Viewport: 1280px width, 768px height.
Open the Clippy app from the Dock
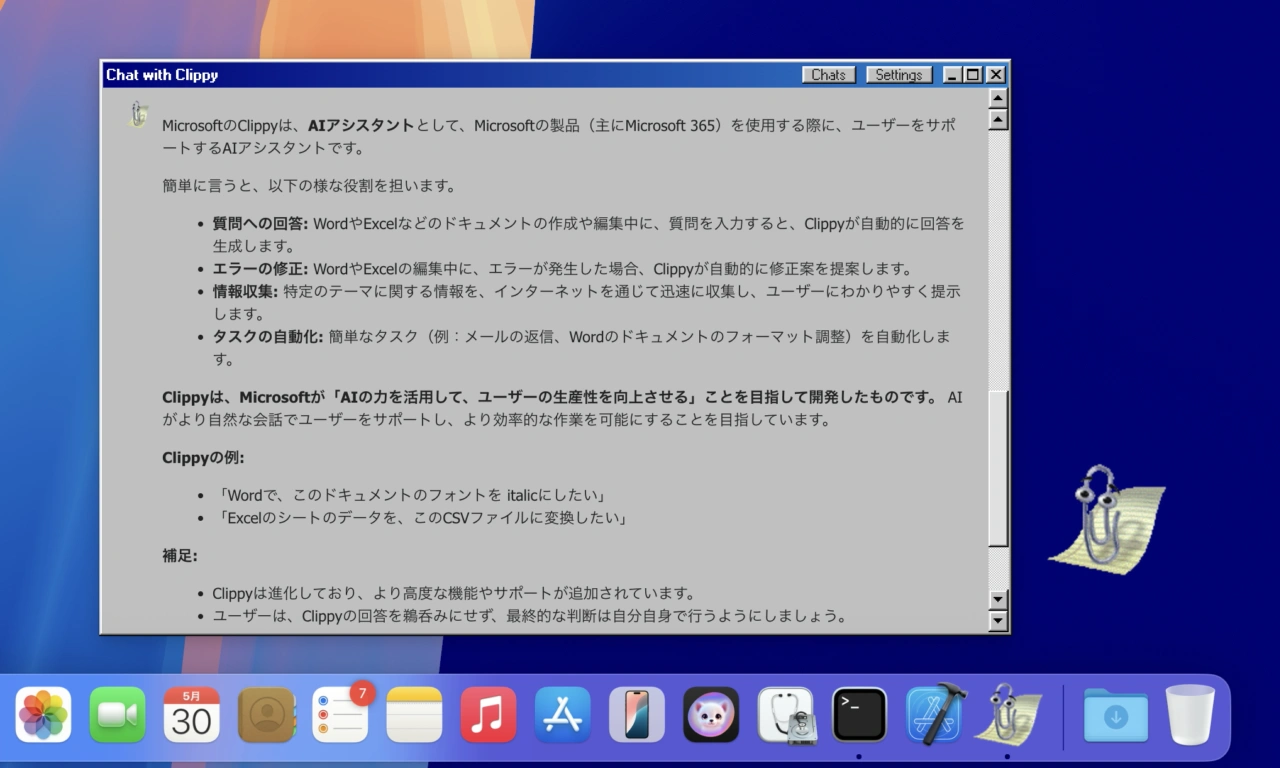(x=1009, y=714)
